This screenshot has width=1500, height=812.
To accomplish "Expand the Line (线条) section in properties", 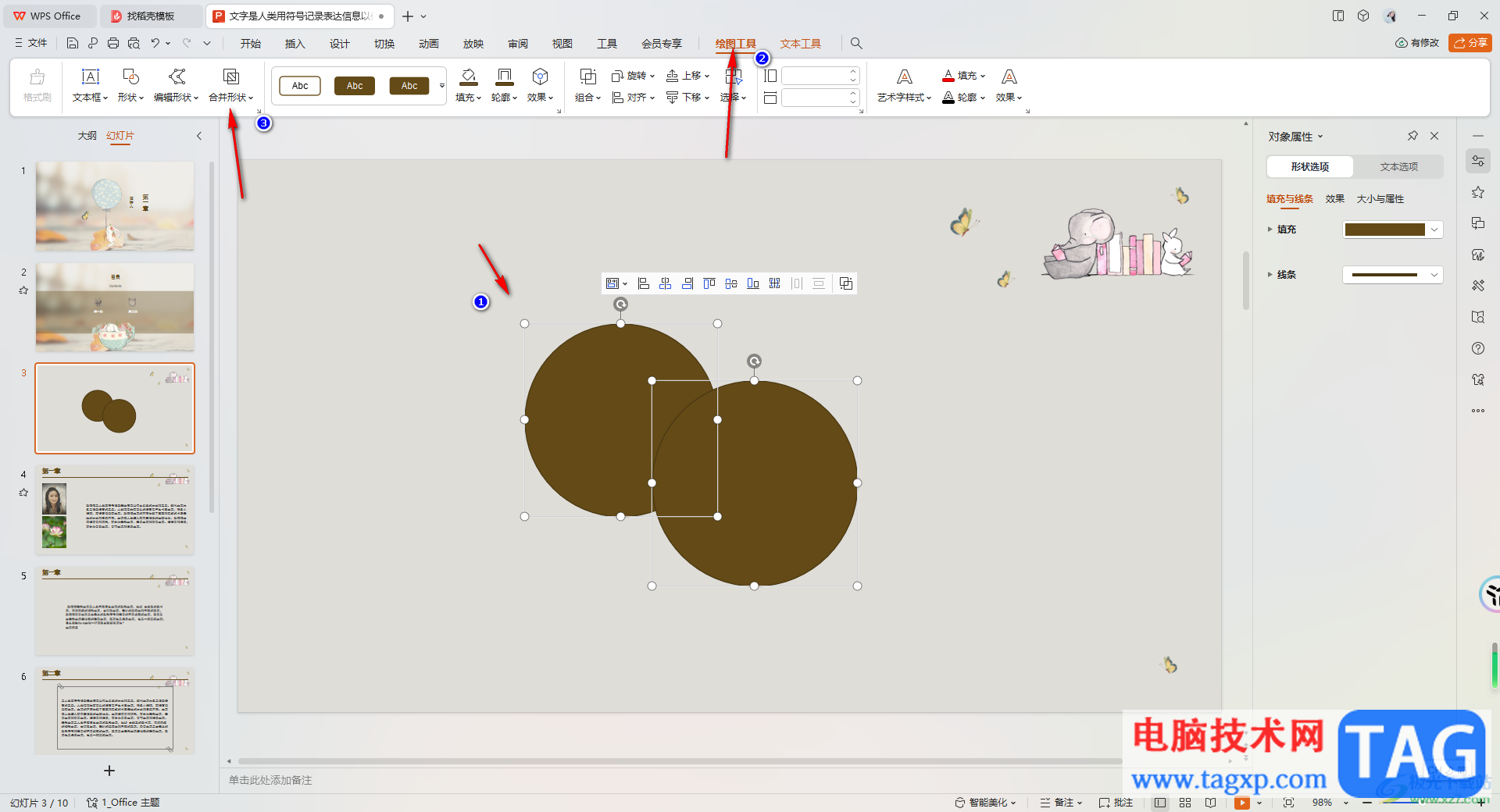I will click(1270, 275).
